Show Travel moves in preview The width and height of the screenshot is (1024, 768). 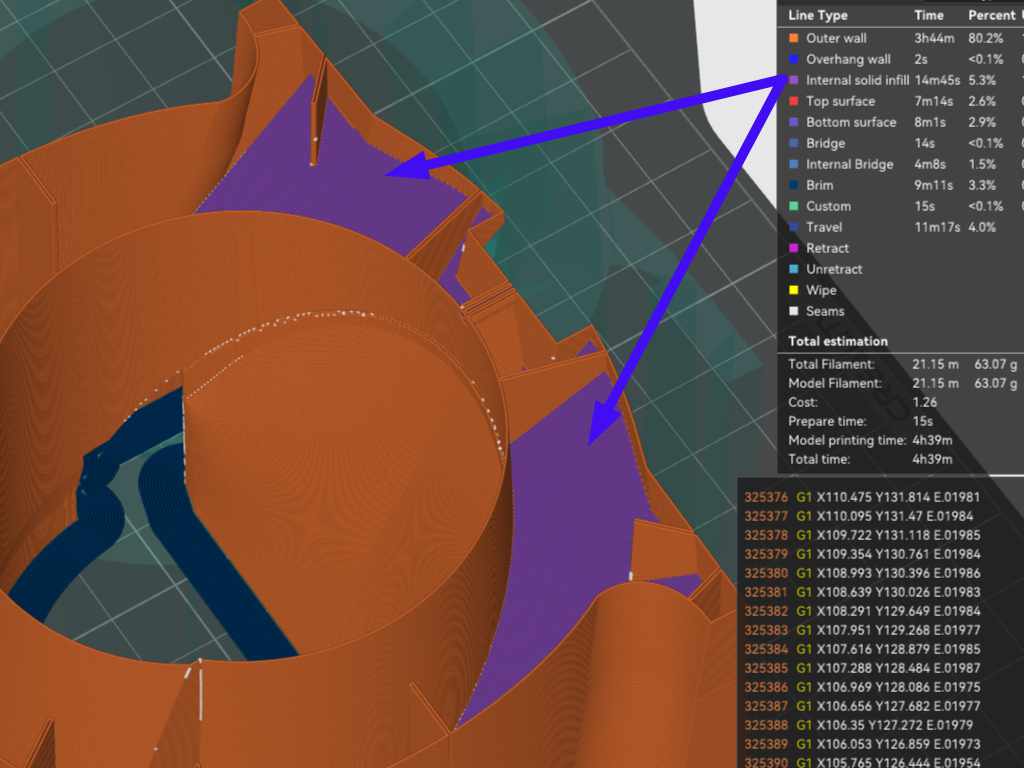point(825,227)
